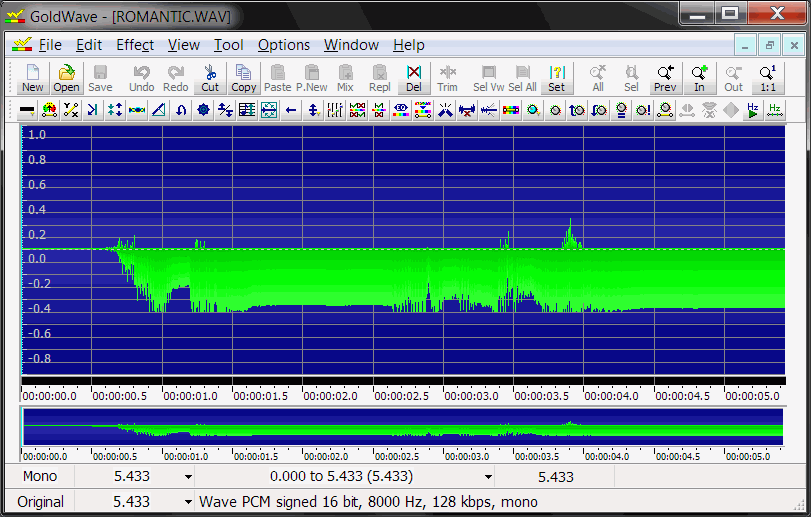Apply the Reverse effect left-arrow icon

(x=291, y=110)
